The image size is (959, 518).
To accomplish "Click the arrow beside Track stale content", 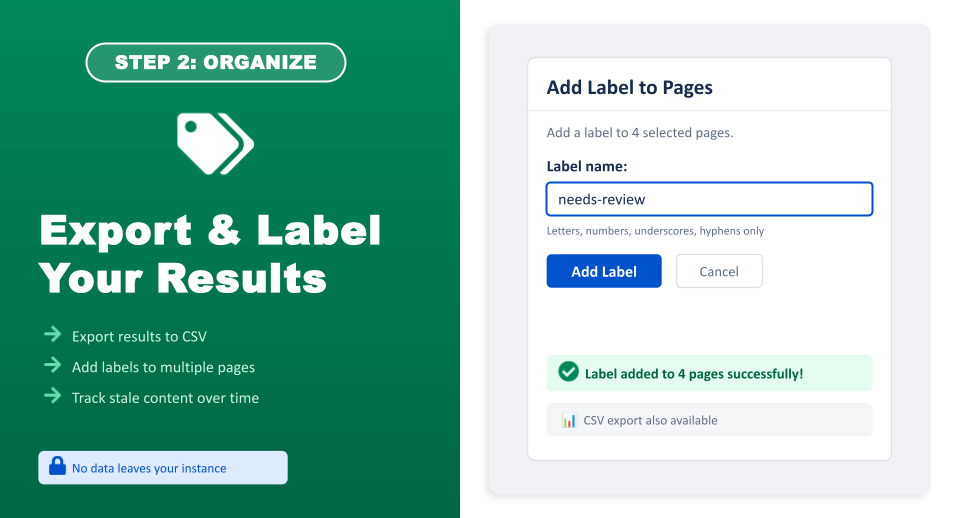I will click(x=53, y=397).
